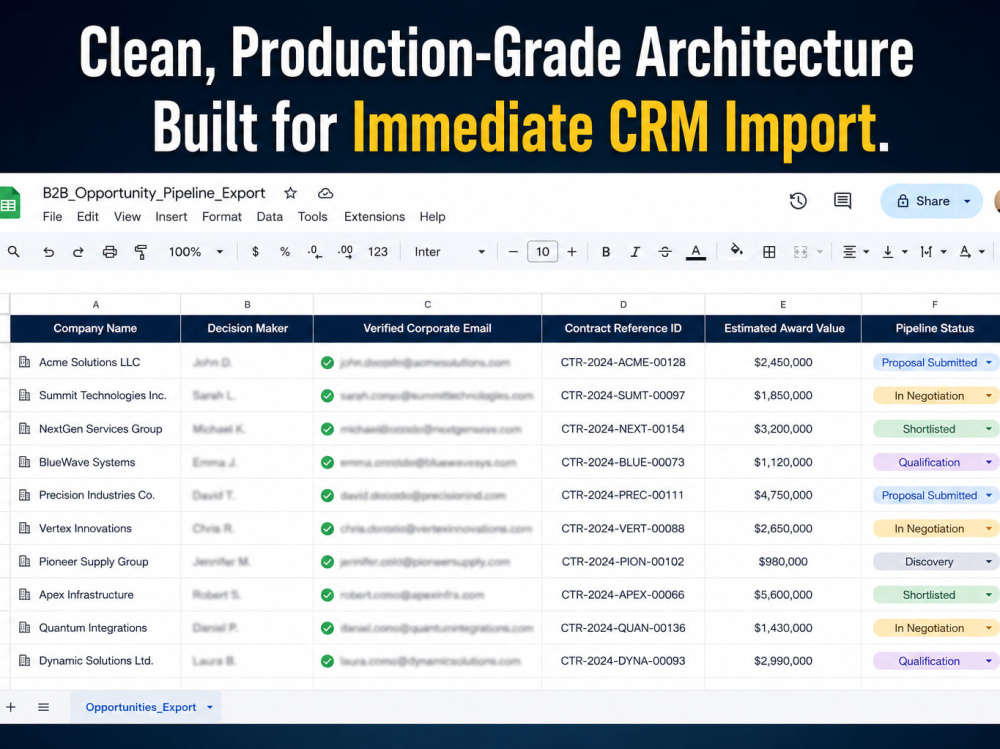
Task: Select the Quantum Integrations cell
Action: 93,628
